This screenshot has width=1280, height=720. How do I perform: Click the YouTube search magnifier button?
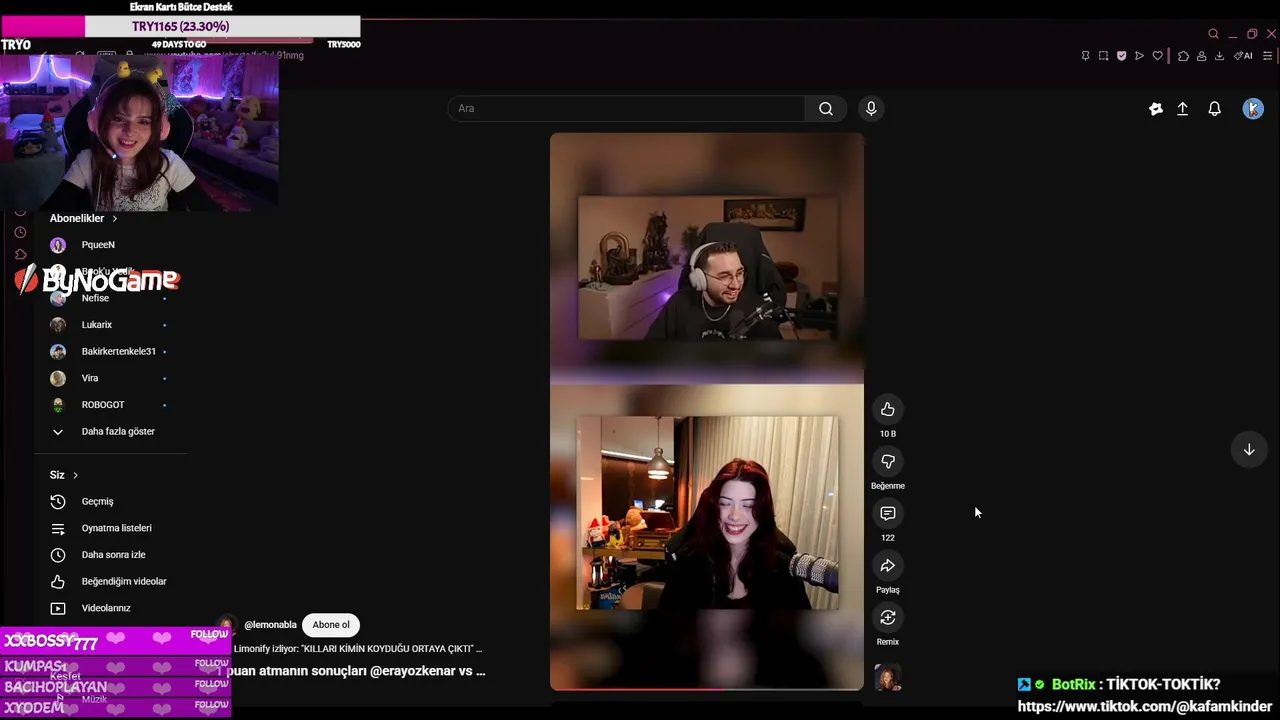pos(826,108)
